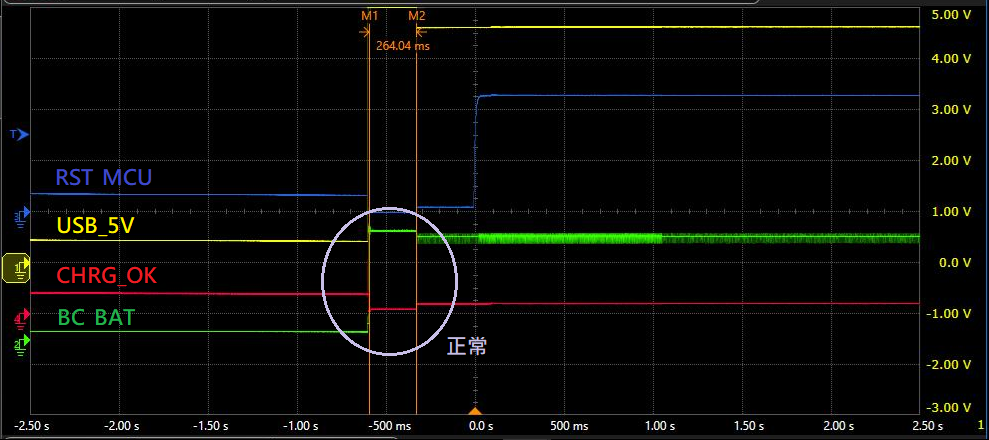Click the 0.0 s time axis label
Screen dimensions: 989x440
pos(481,426)
